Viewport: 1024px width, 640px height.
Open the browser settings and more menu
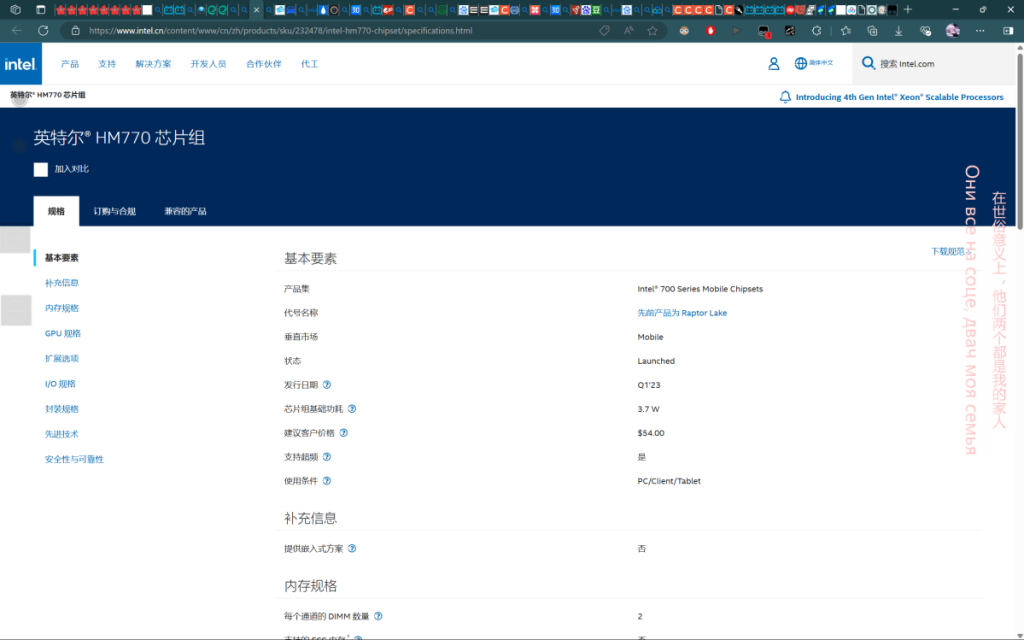980,31
